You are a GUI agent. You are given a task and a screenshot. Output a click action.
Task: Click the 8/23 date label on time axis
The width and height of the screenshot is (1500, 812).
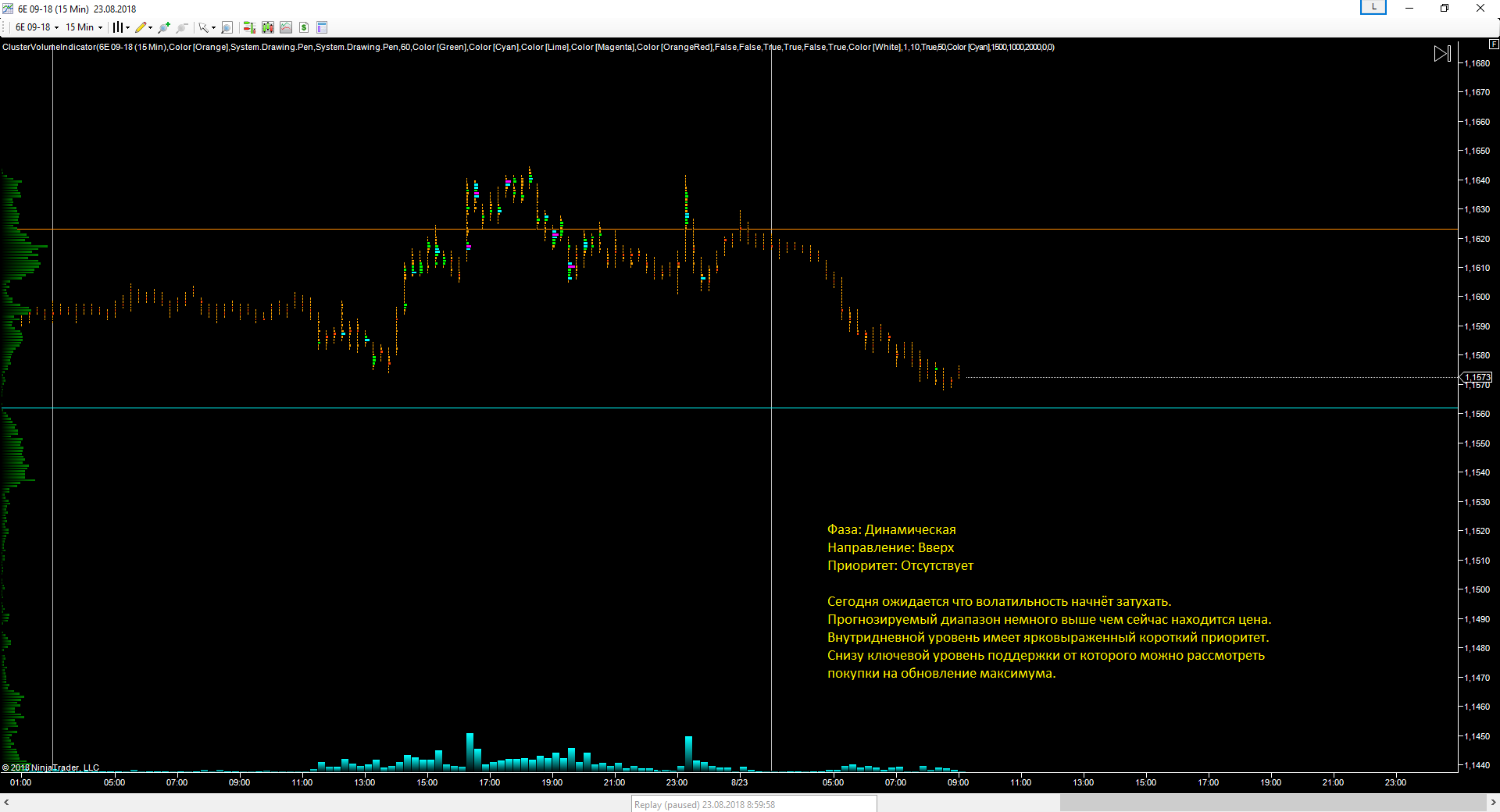[x=739, y=782]
